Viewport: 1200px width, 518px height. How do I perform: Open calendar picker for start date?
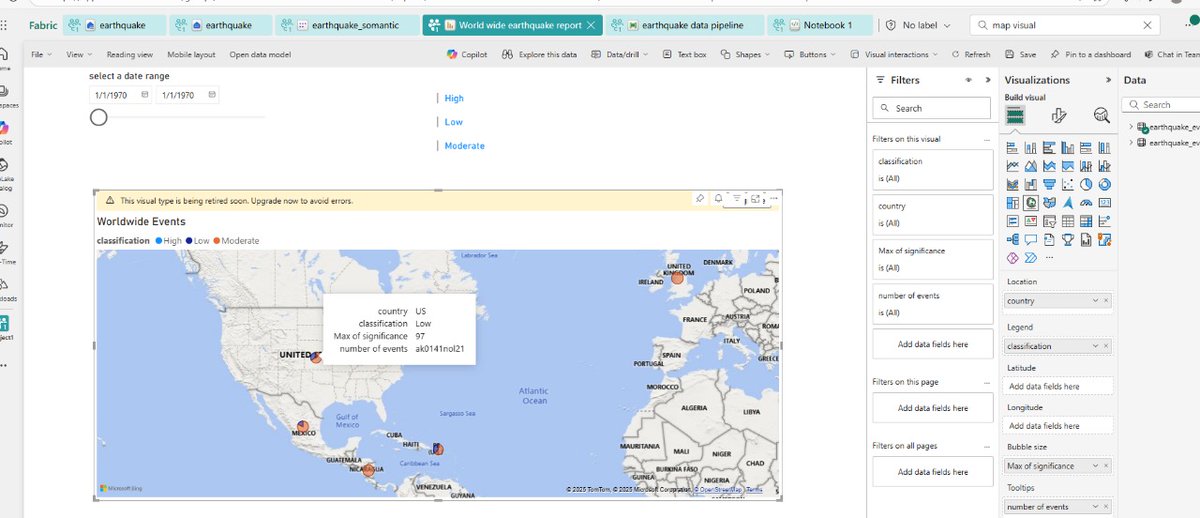pos(145,95)
